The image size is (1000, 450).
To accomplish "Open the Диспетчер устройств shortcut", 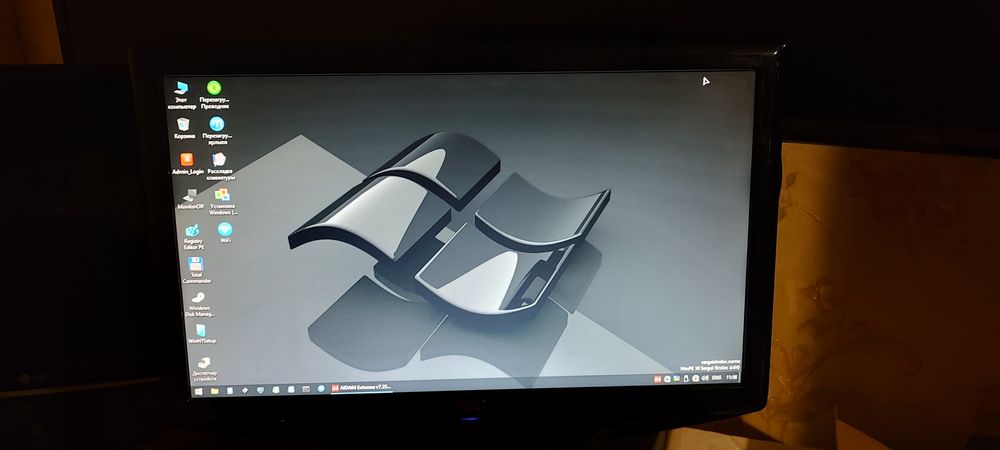I will [x=204, y=368].
